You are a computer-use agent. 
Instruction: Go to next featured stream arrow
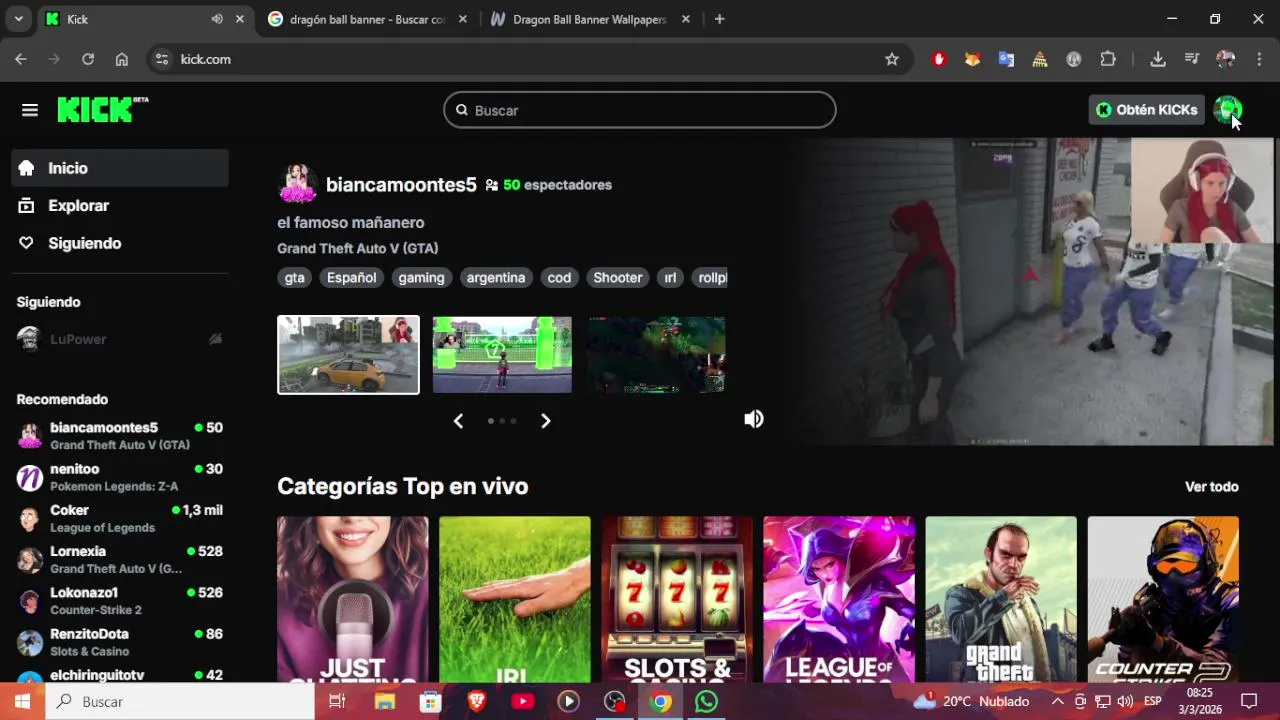(545, 421)
